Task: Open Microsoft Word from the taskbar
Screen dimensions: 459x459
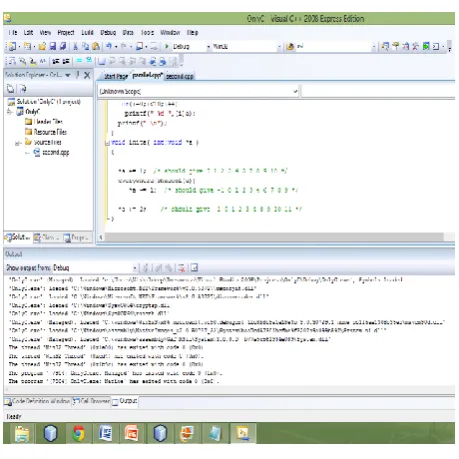Action: pos(105,433)
